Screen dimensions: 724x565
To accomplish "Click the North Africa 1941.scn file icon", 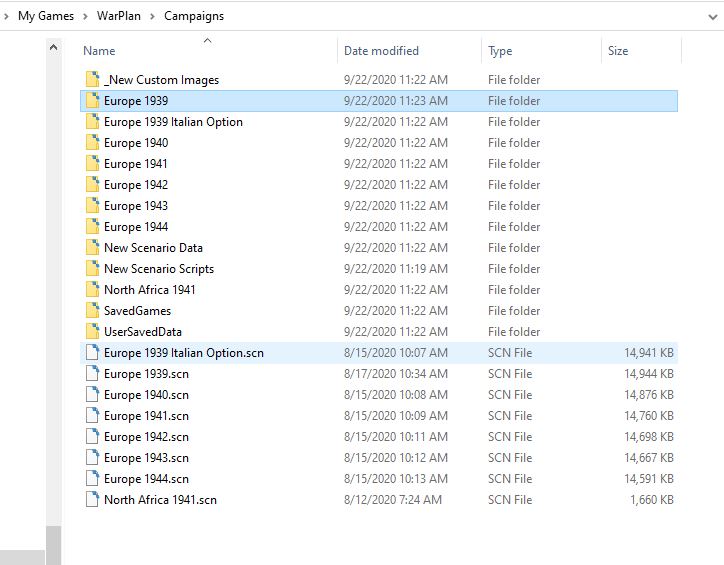I will [92, 499].
